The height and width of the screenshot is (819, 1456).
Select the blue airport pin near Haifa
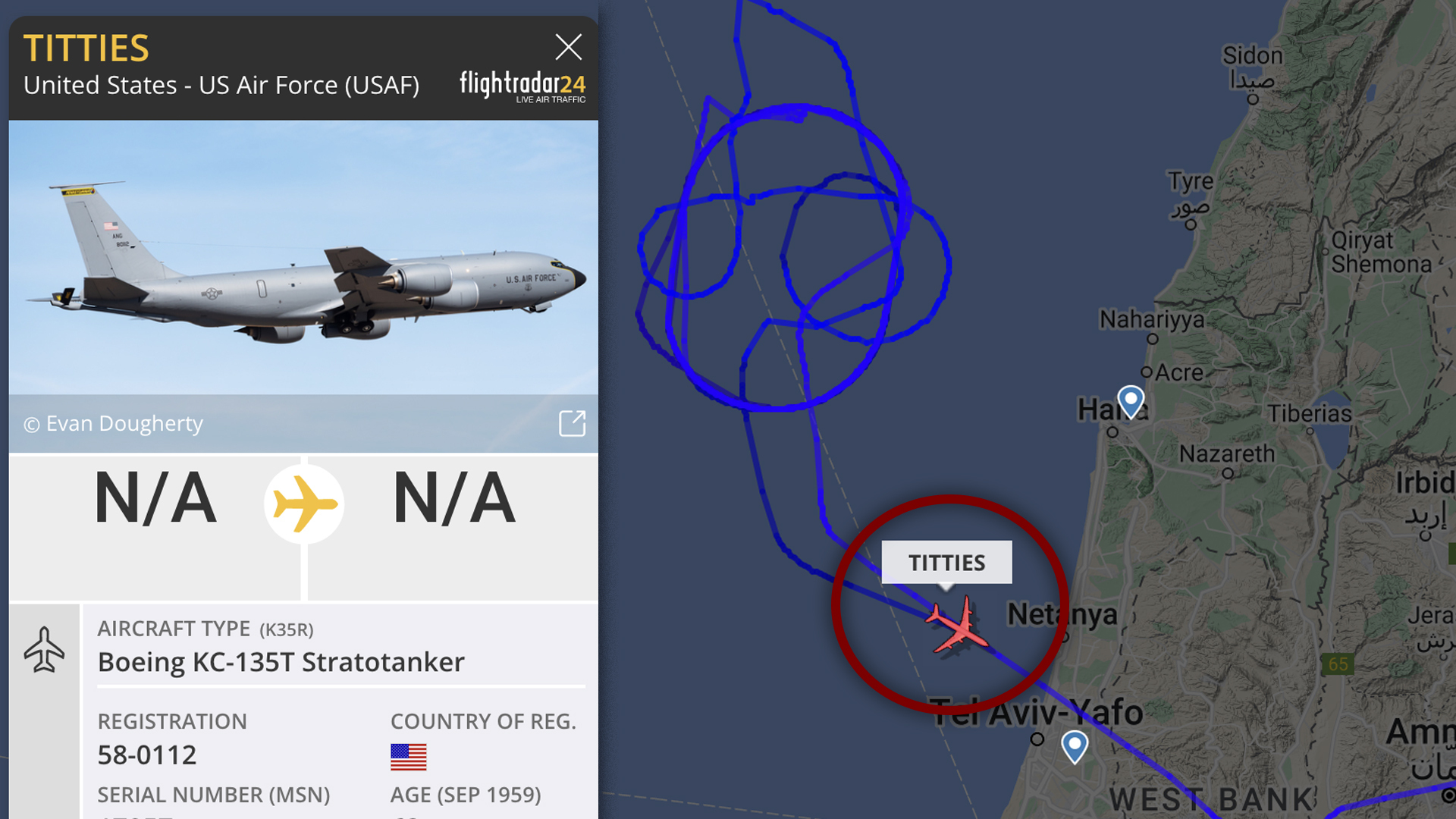pos(1131,401)
